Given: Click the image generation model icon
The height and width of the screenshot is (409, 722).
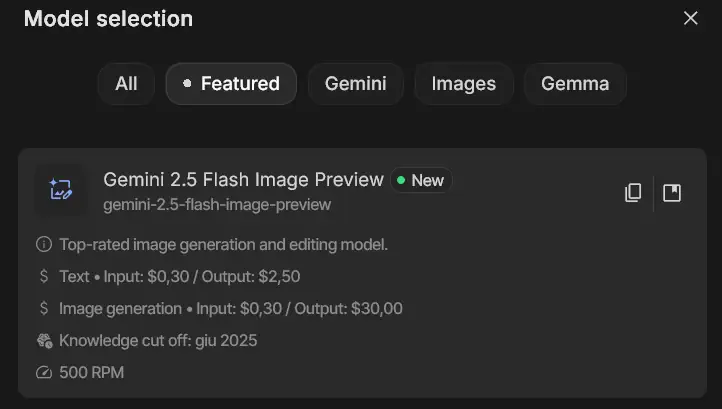Looking at the screenshot, I should click(61, 190).
